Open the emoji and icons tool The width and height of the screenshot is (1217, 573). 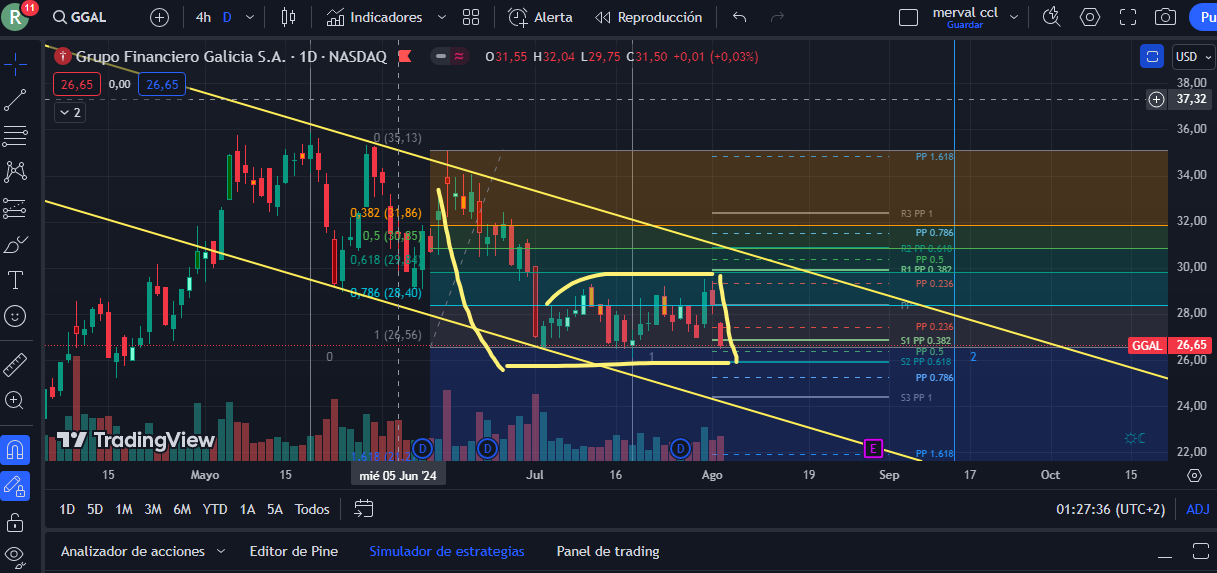coord(15,316)
